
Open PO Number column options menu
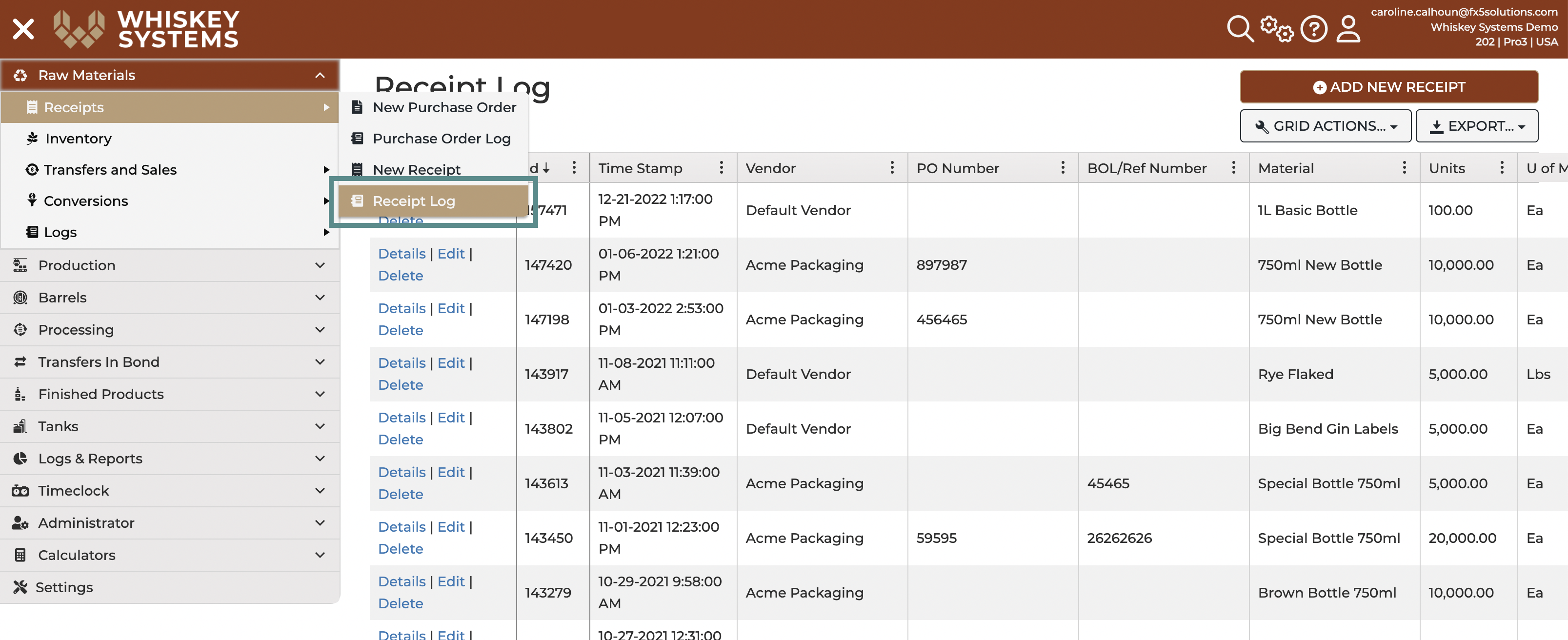pos(1063,168)
